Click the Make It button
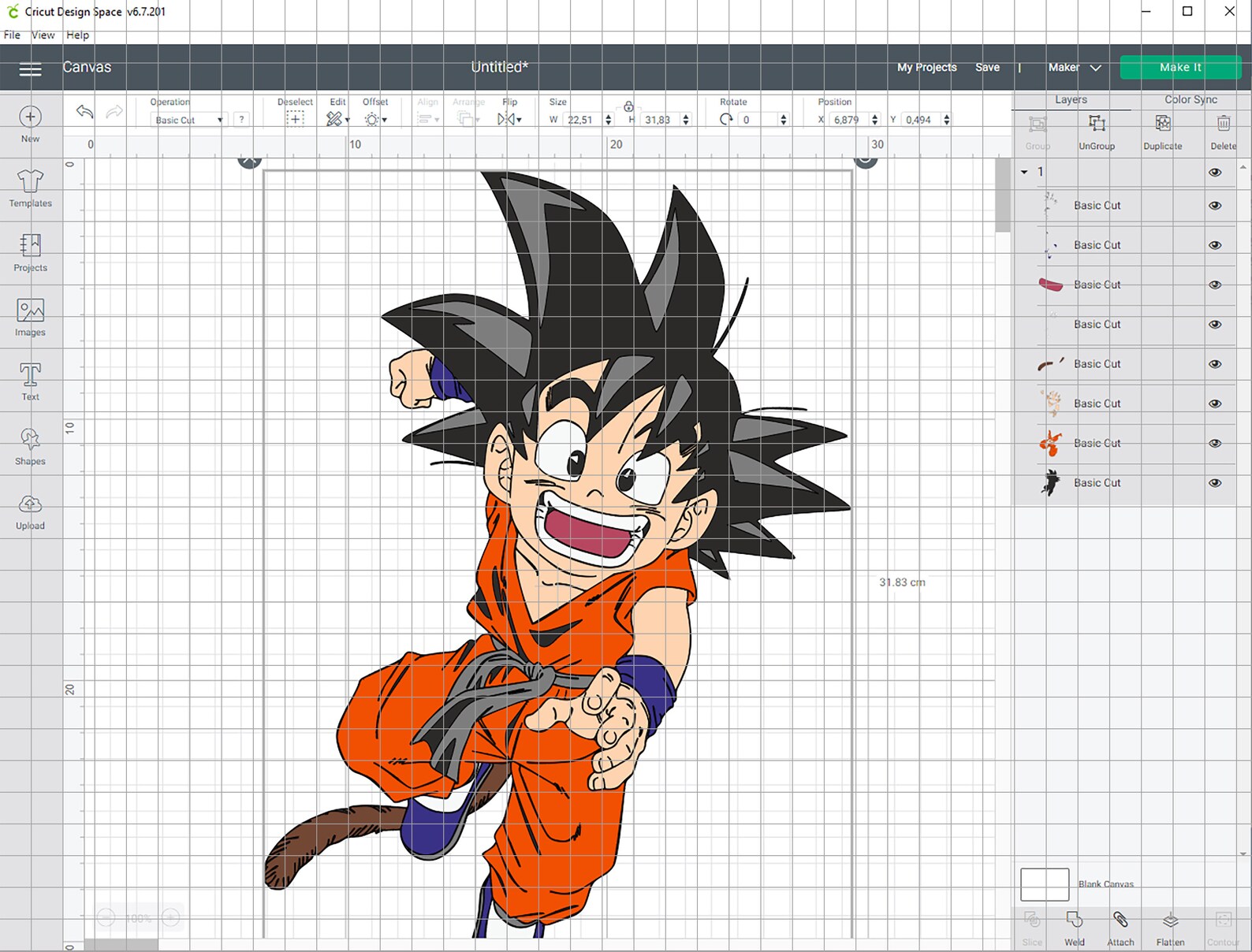 pyautogui.click(x=1180, y=68)
